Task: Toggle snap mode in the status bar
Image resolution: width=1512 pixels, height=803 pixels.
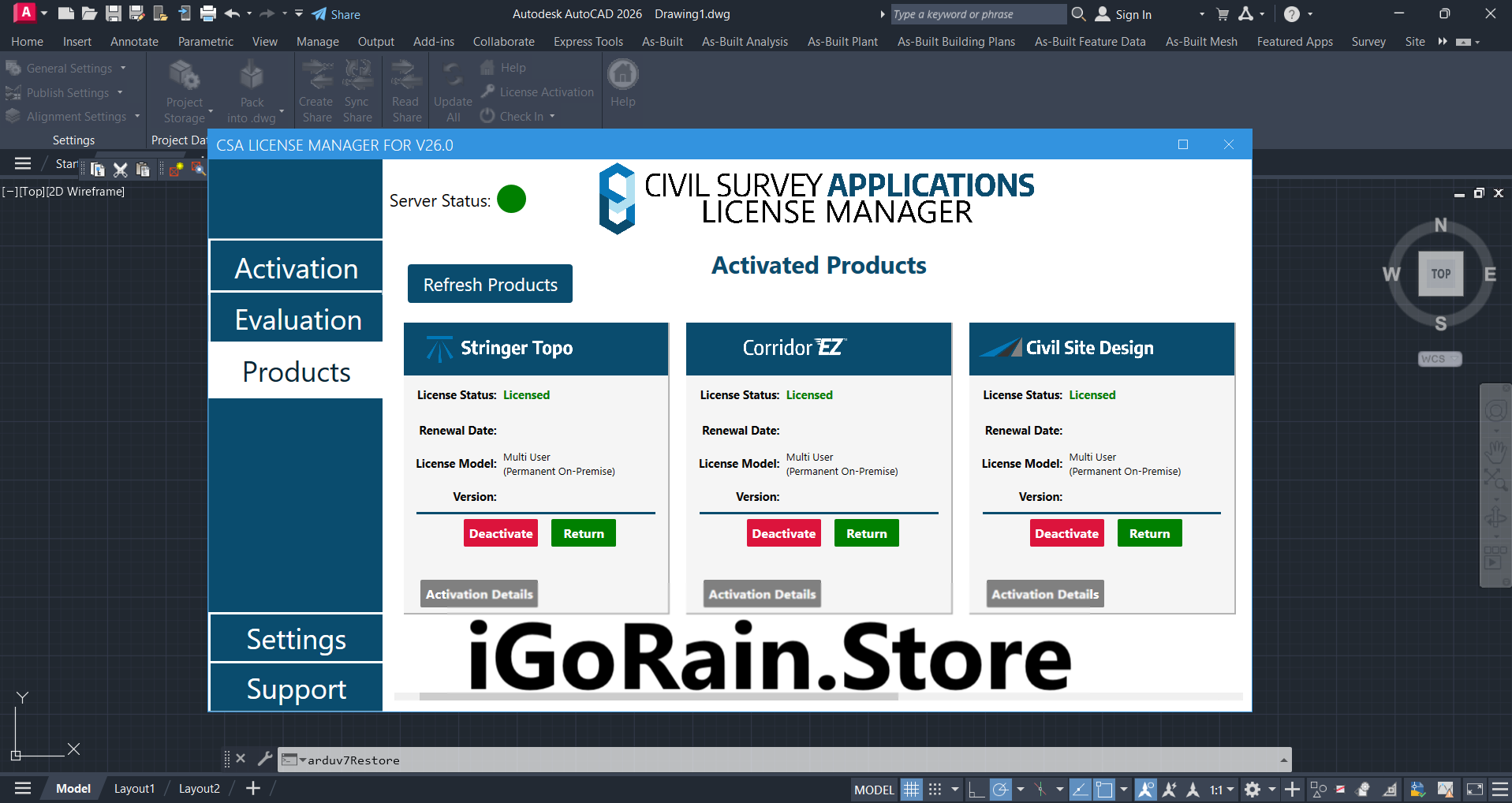Action: 935,789
